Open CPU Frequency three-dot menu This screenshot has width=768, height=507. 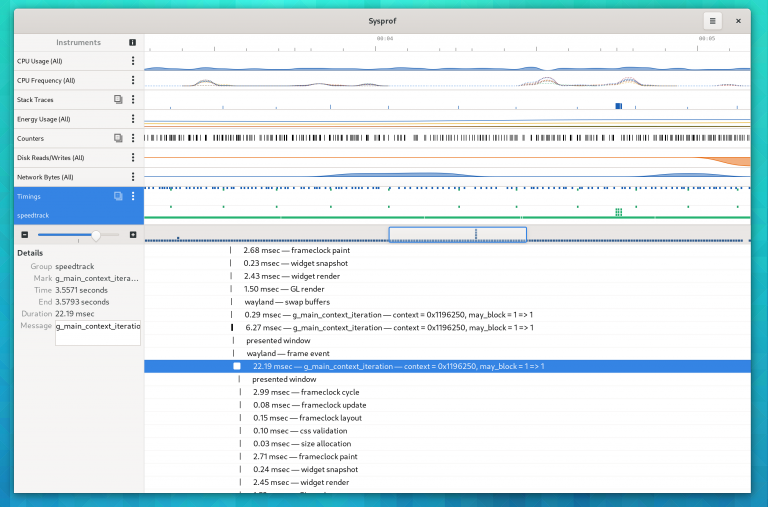click(x=132, y=80)
